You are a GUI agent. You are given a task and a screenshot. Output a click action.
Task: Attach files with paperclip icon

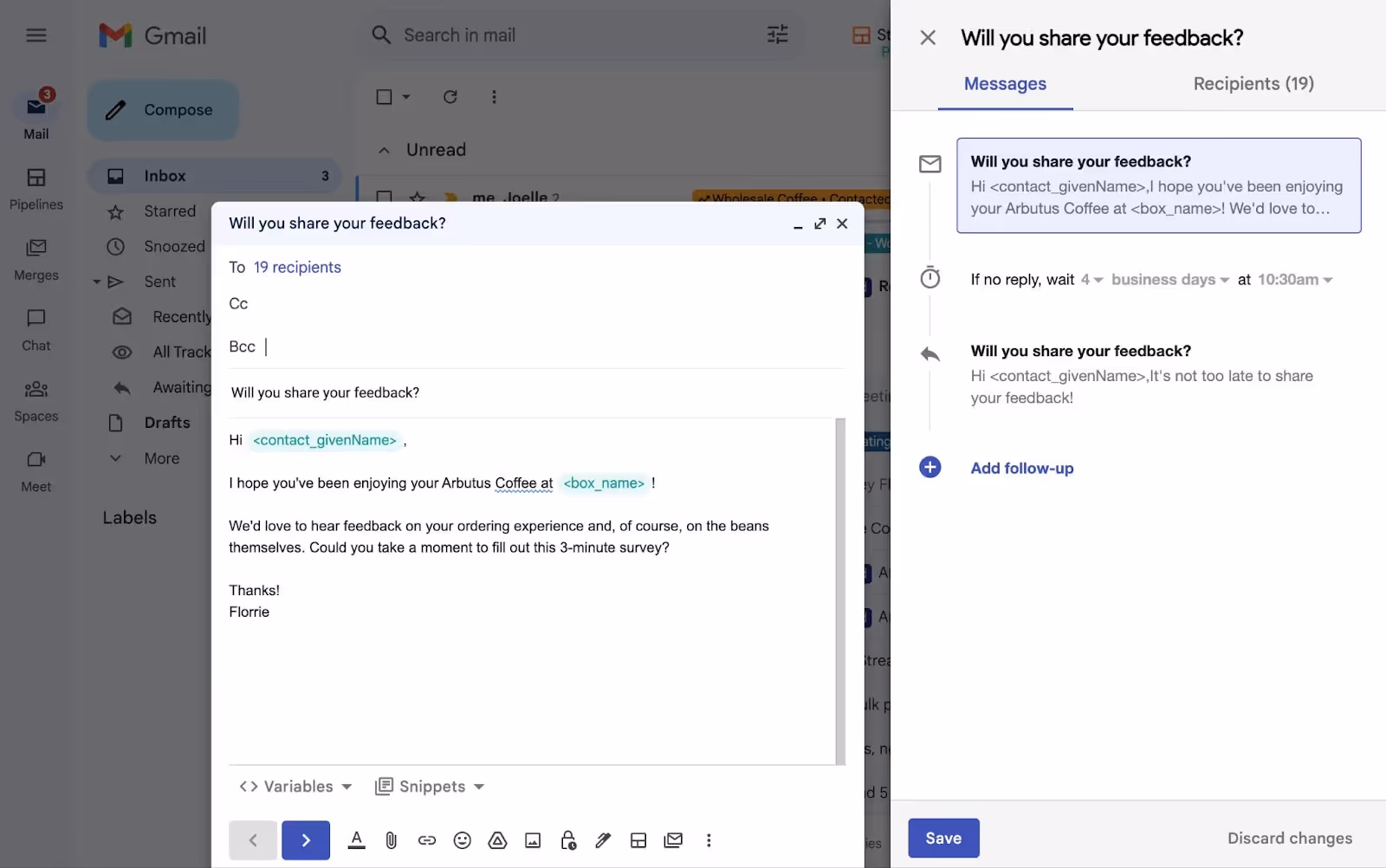click(x=392, y=840)
